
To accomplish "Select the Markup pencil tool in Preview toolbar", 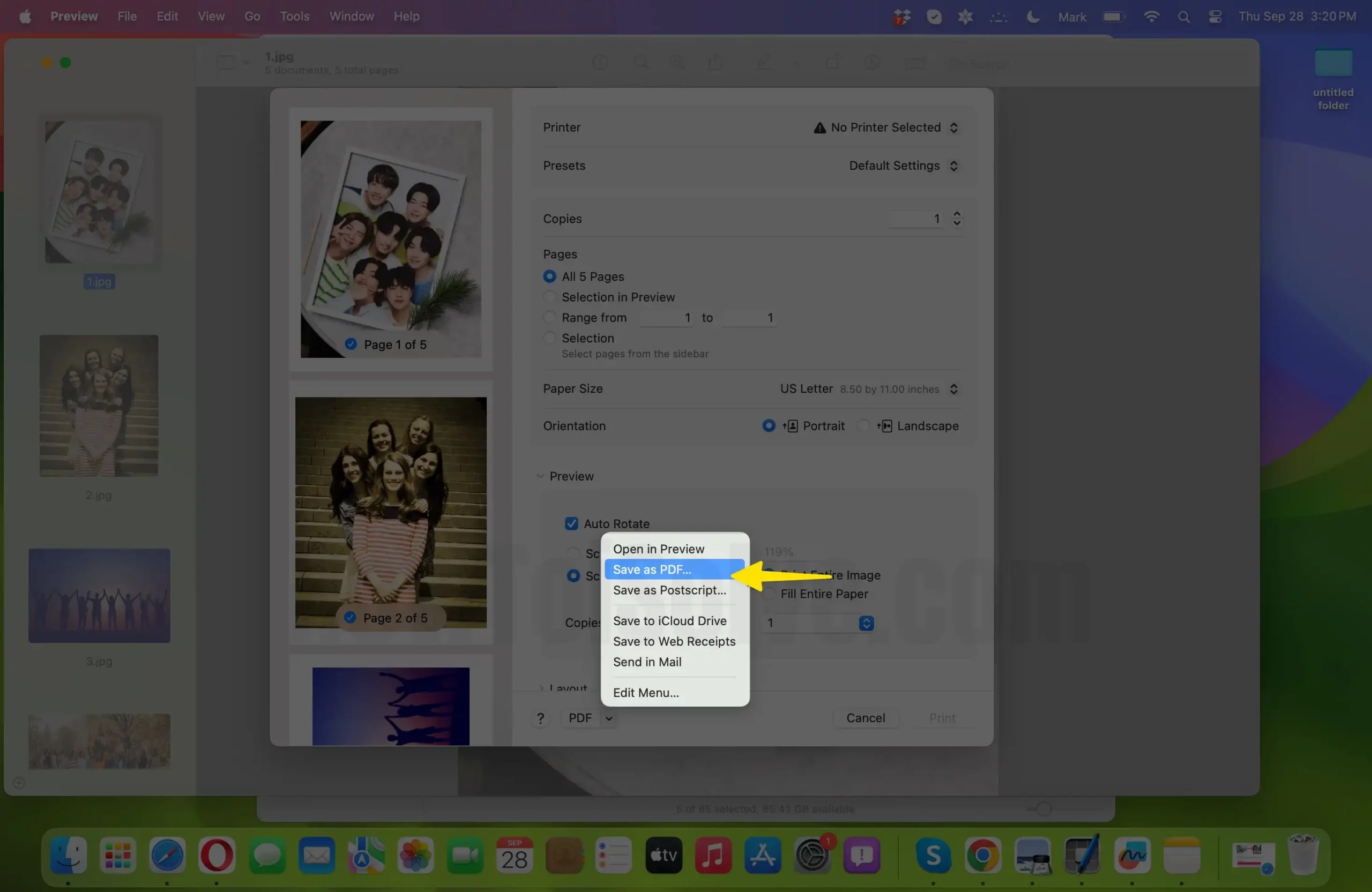I will click(x=763, y=62).
